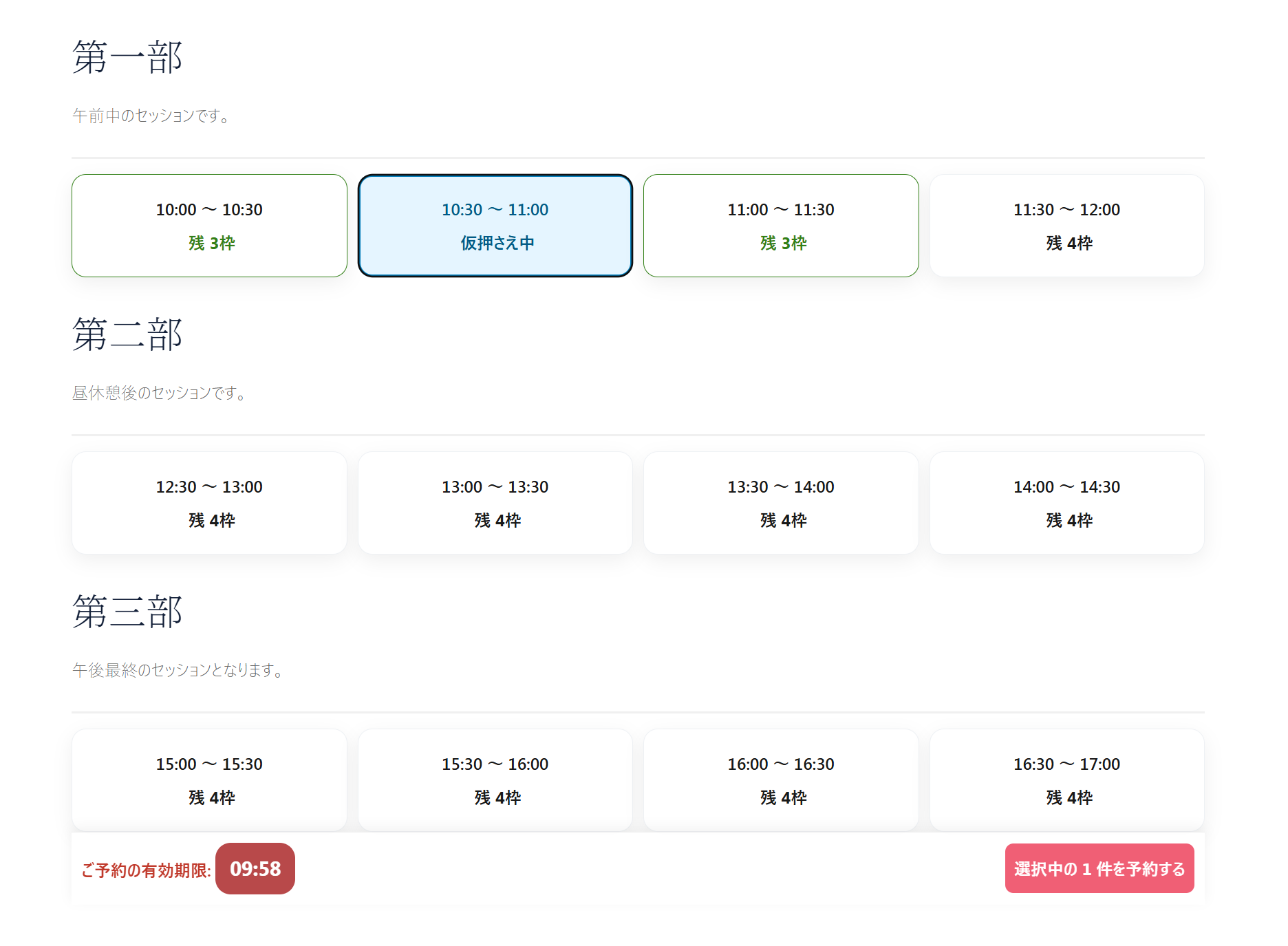1288x946 pixels.
Task: Choose the 15:30 ～ 16:00 session
Action: pos(495,780)
